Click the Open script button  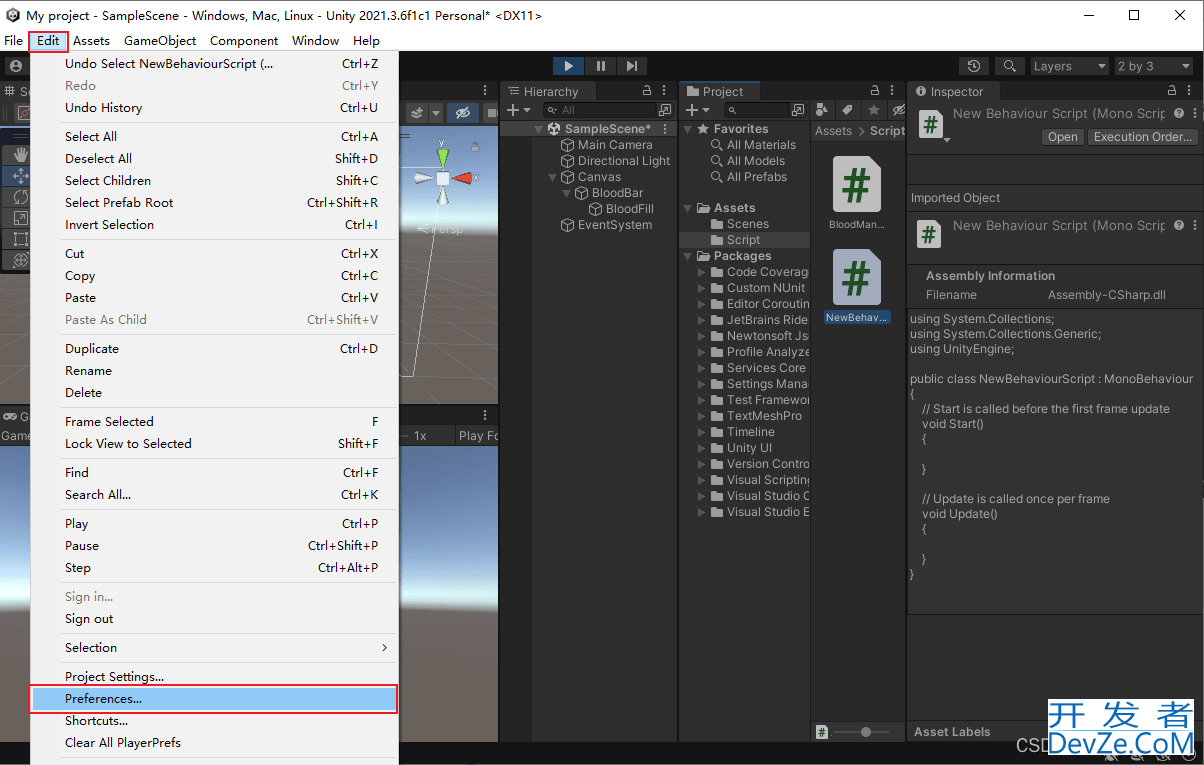coord(1063,137)
